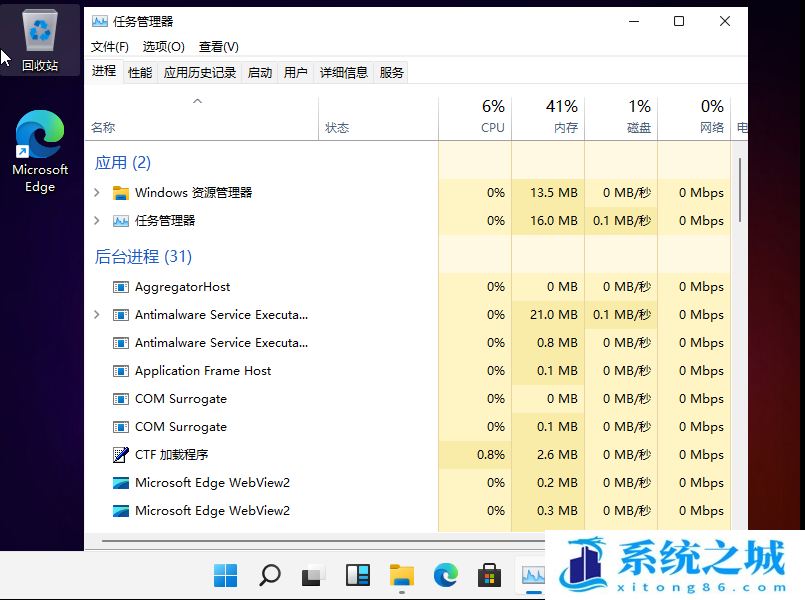Open File Explorer from taskbar
The width and height of the screenshot is (805, 600).
coord(401,575)
